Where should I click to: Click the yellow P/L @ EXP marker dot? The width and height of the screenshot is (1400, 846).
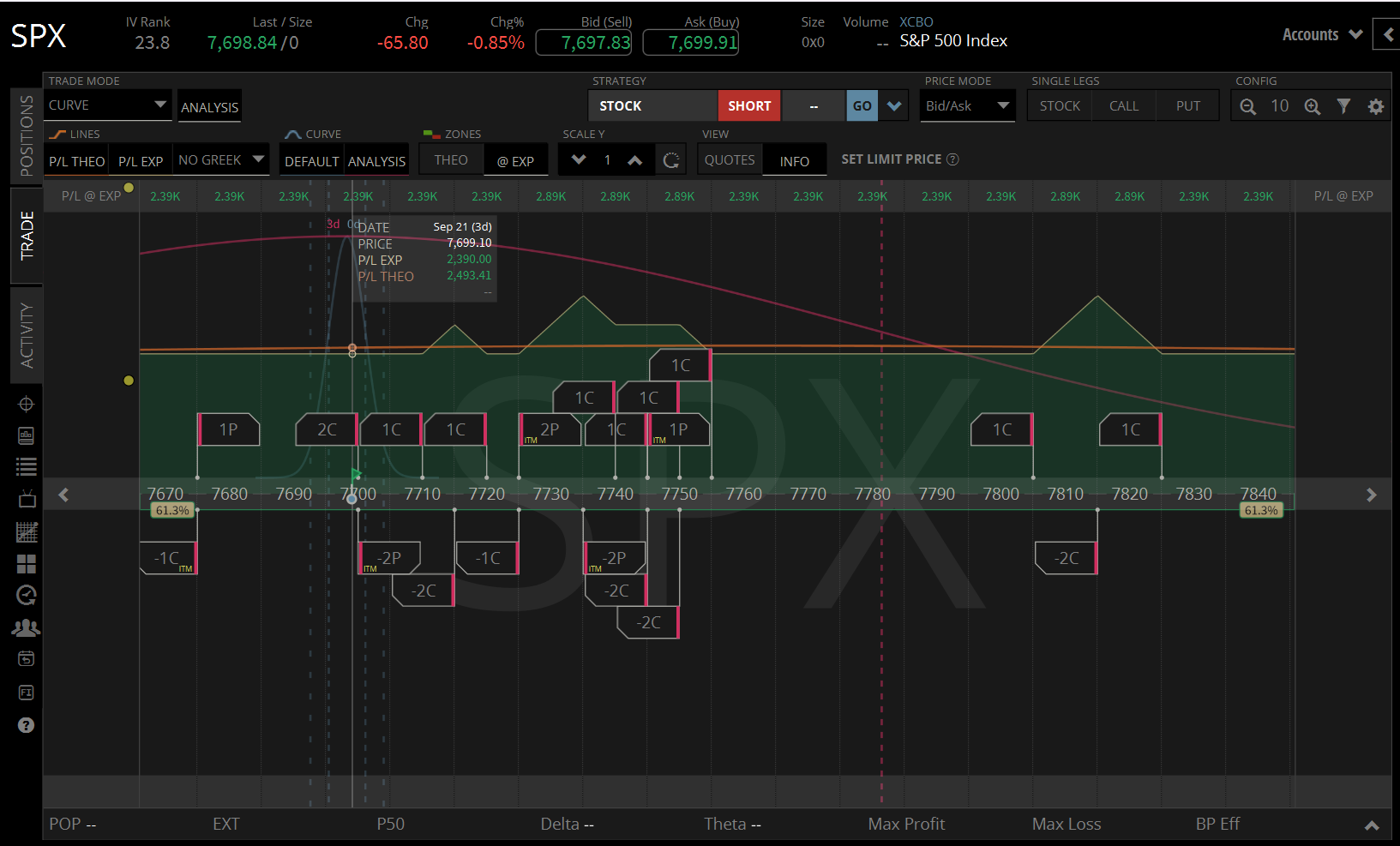[129, 188]
